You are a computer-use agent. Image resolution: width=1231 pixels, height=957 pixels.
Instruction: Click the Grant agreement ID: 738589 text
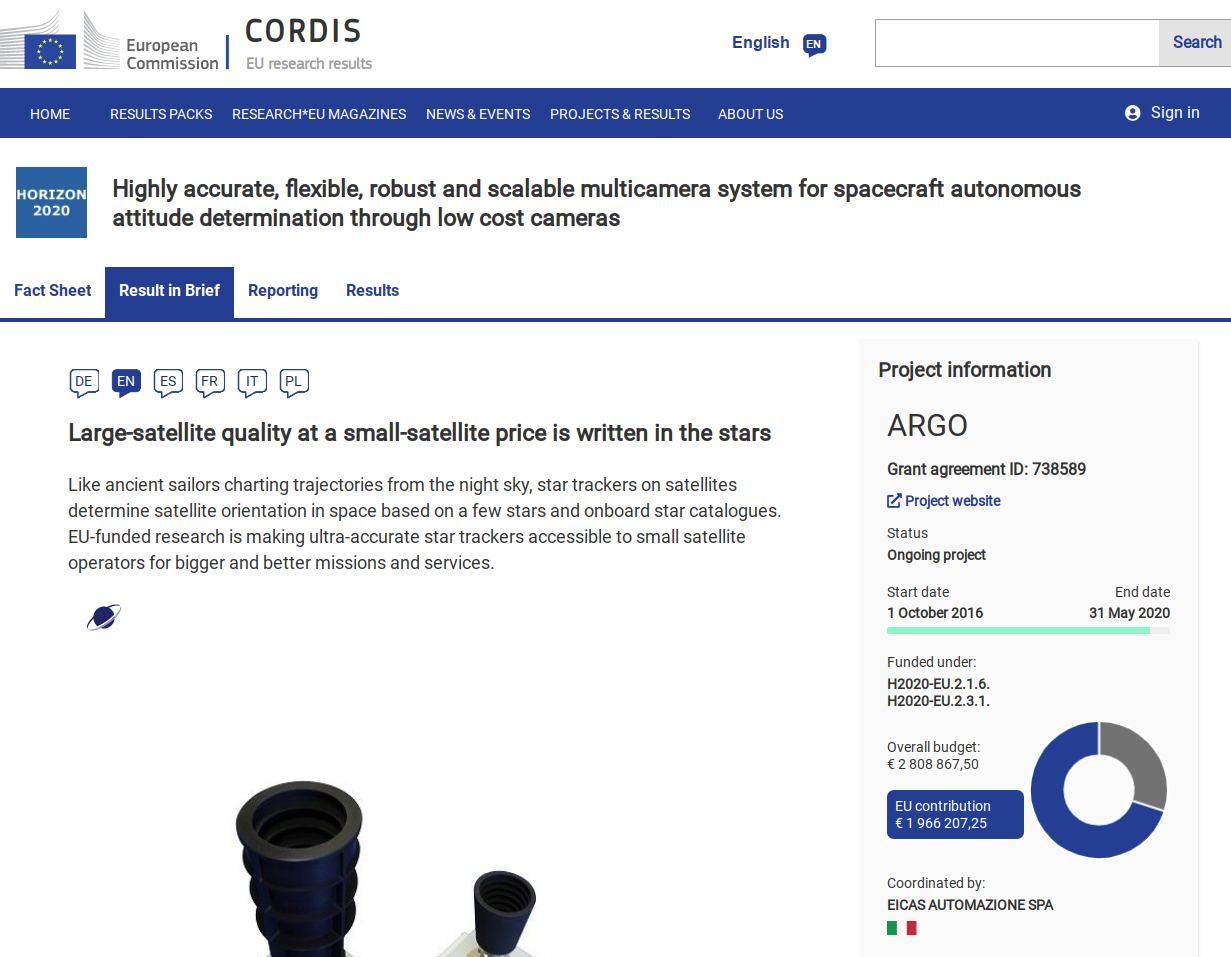tap(986, 469)
